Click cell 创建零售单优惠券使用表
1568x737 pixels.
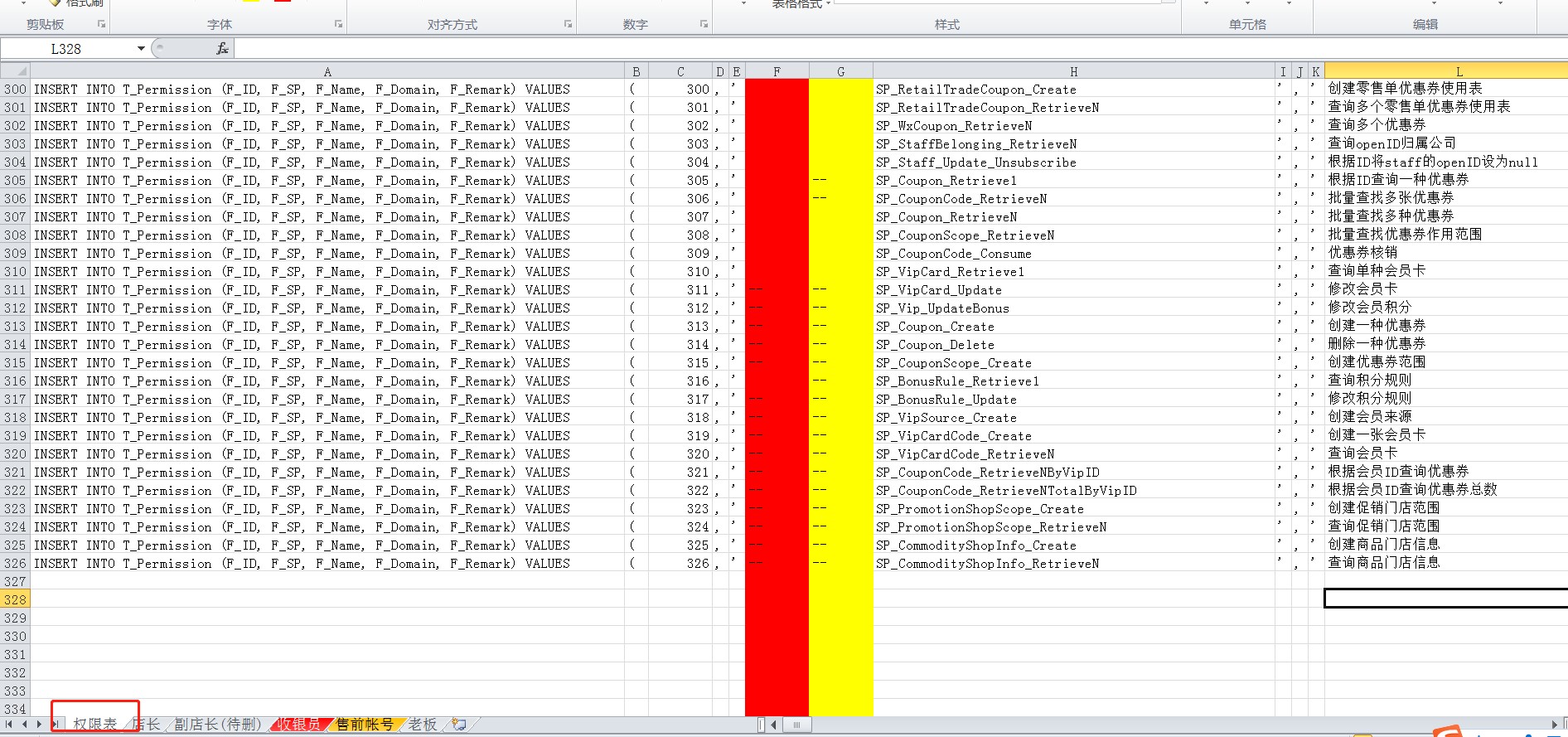click(1446, 88)
